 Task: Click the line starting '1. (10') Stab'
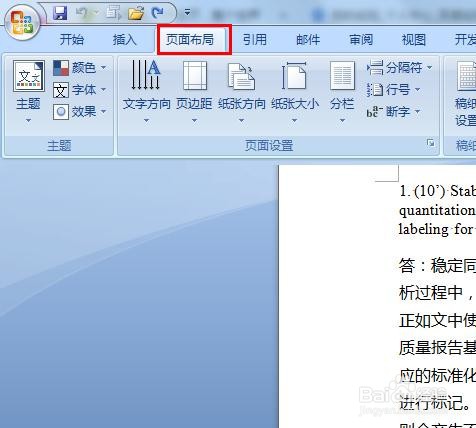point(437,191)
